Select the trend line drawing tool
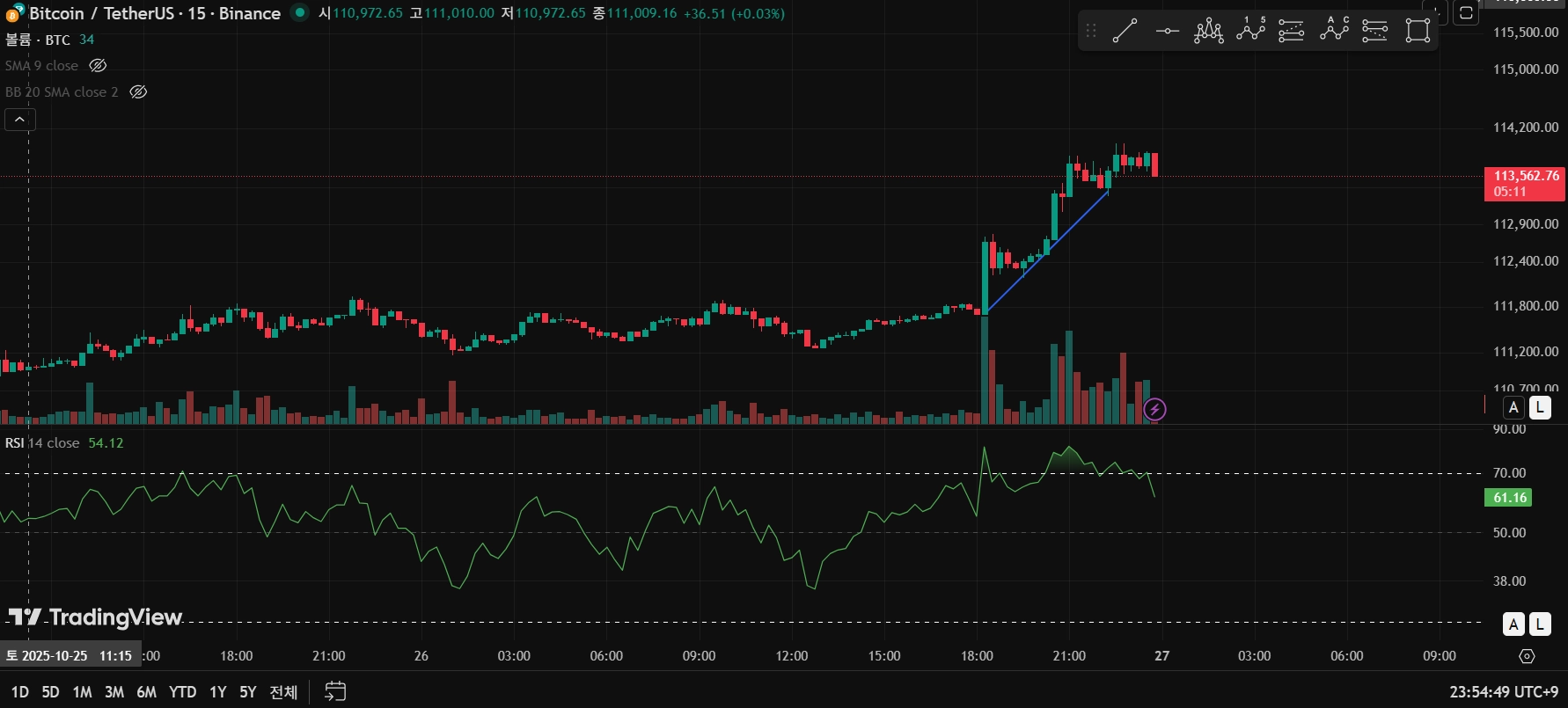Image resolution: width=1568 pixels, height=708 pixels. tap(1125, 31)
